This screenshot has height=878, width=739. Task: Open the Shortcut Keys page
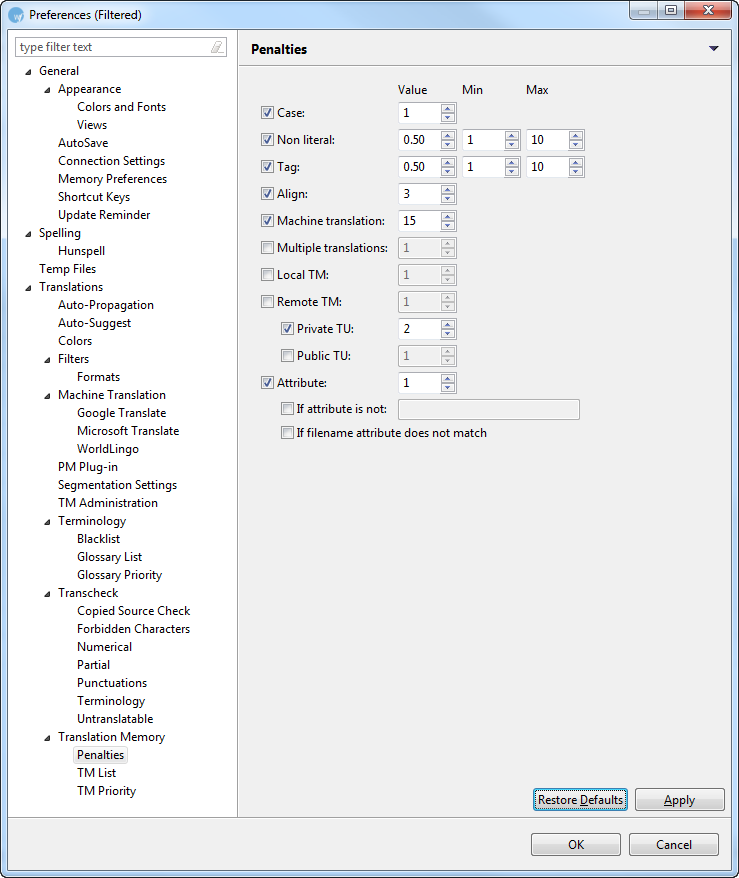(94, 197)
